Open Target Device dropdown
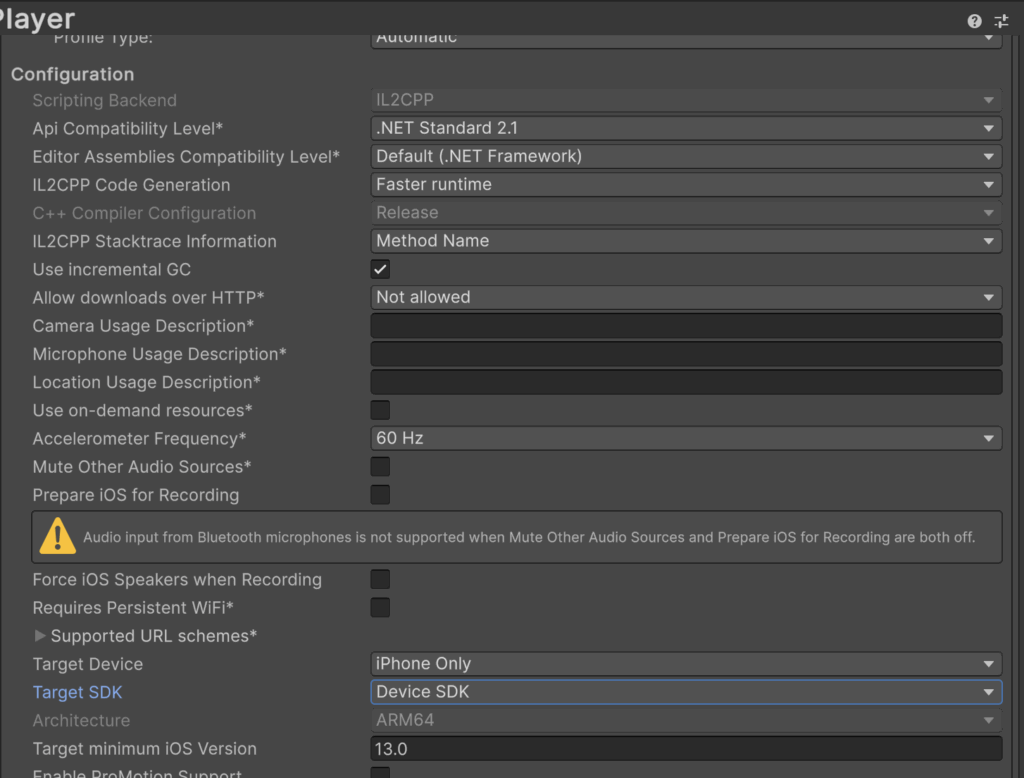Screen dimensions: 1024x778 click(685, 664)
